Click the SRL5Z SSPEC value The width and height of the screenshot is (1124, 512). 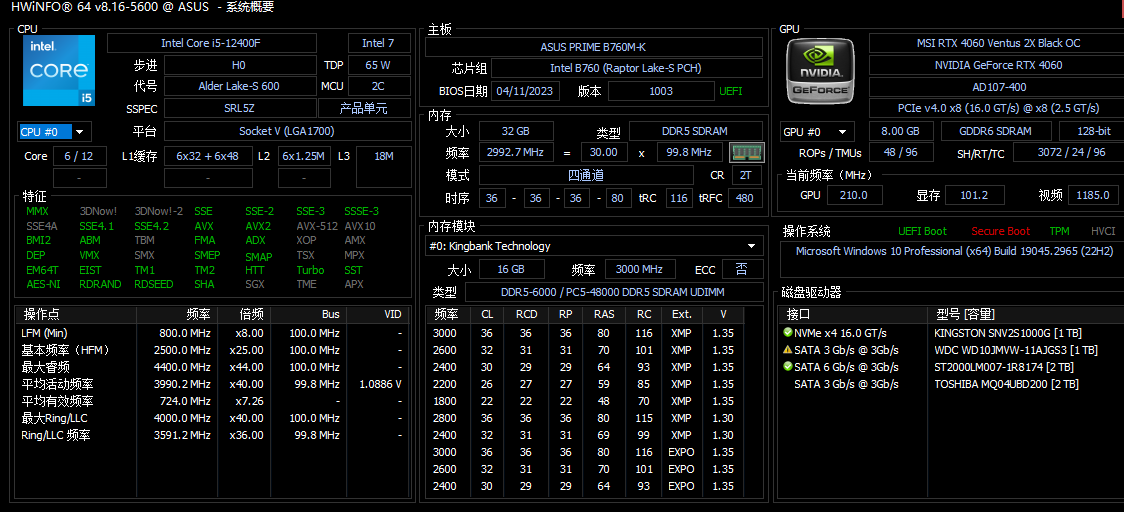click(239, 108)
